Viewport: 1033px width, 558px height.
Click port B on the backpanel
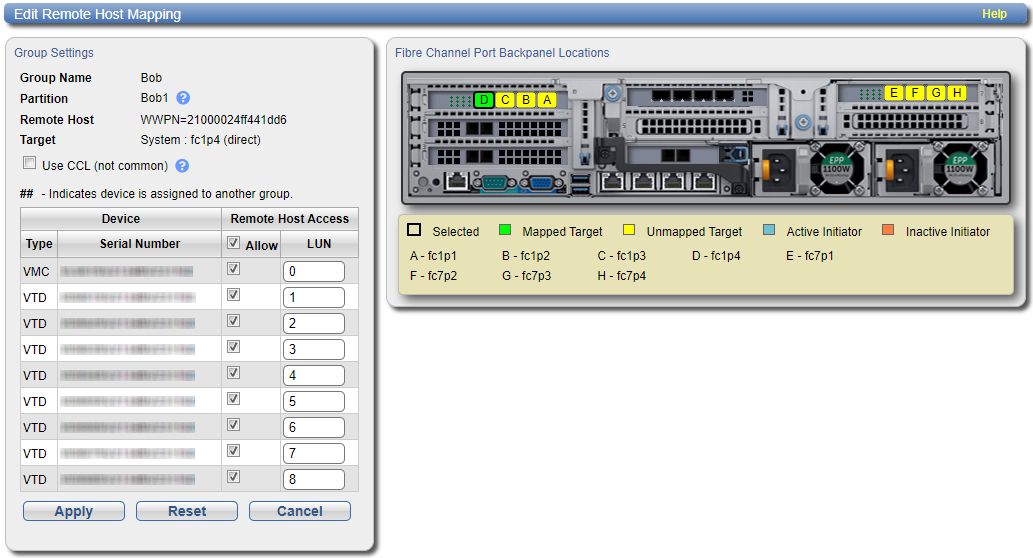click(x=526, y=100)
